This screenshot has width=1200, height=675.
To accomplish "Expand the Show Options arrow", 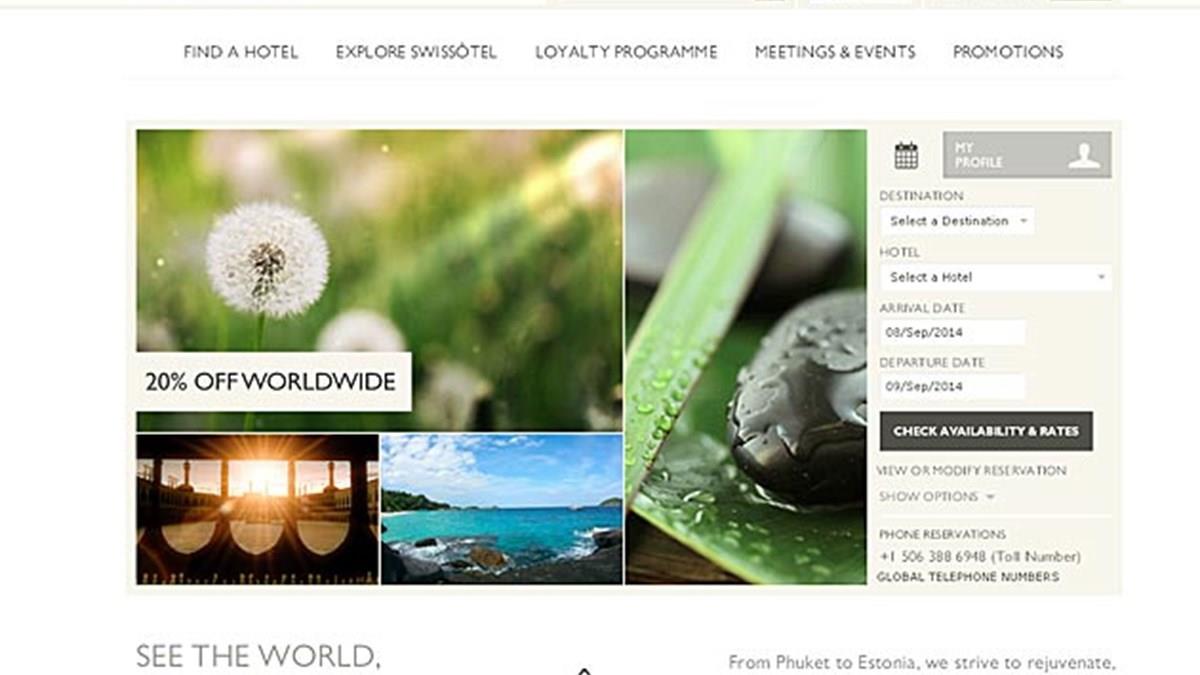I will click(x=990, y=497).
